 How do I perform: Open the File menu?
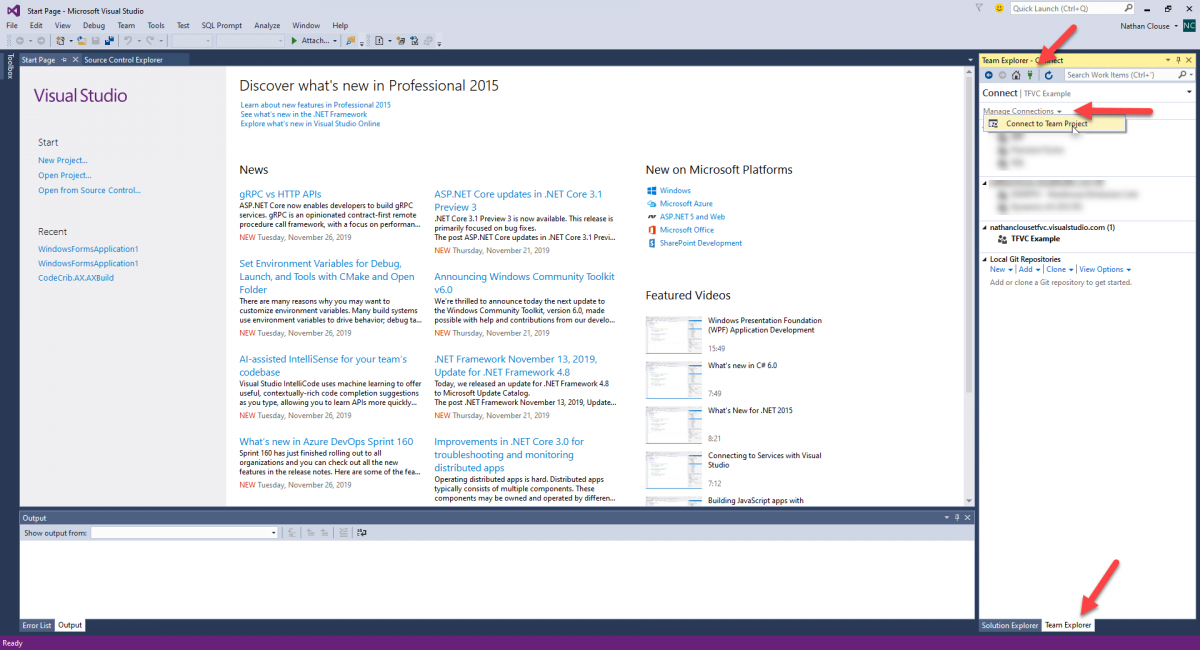(x=11, y=25)
